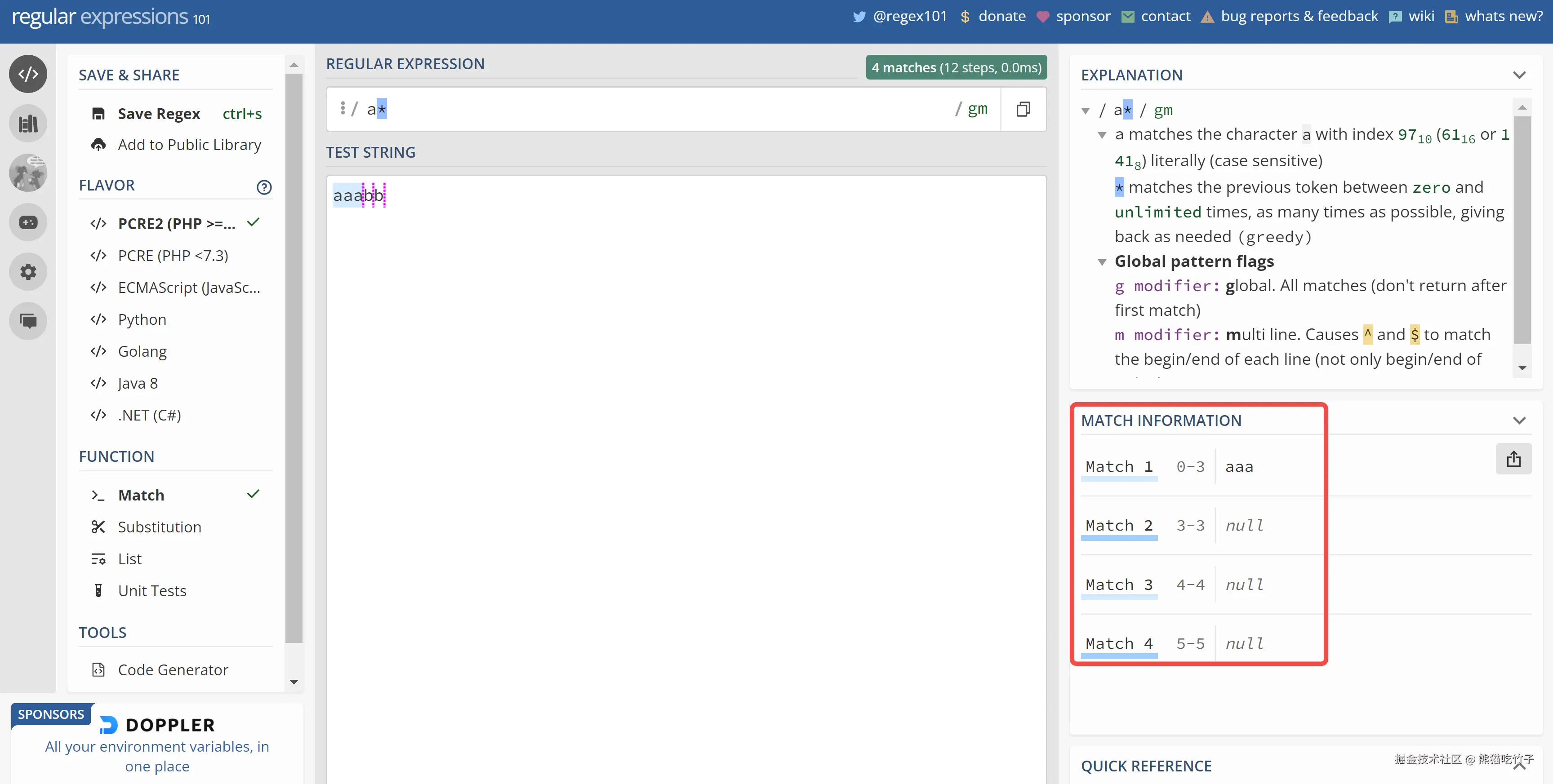This screenshot has height=784, width=1553.
Task: Click Save Regex button
Action: [x=159, y=113]
